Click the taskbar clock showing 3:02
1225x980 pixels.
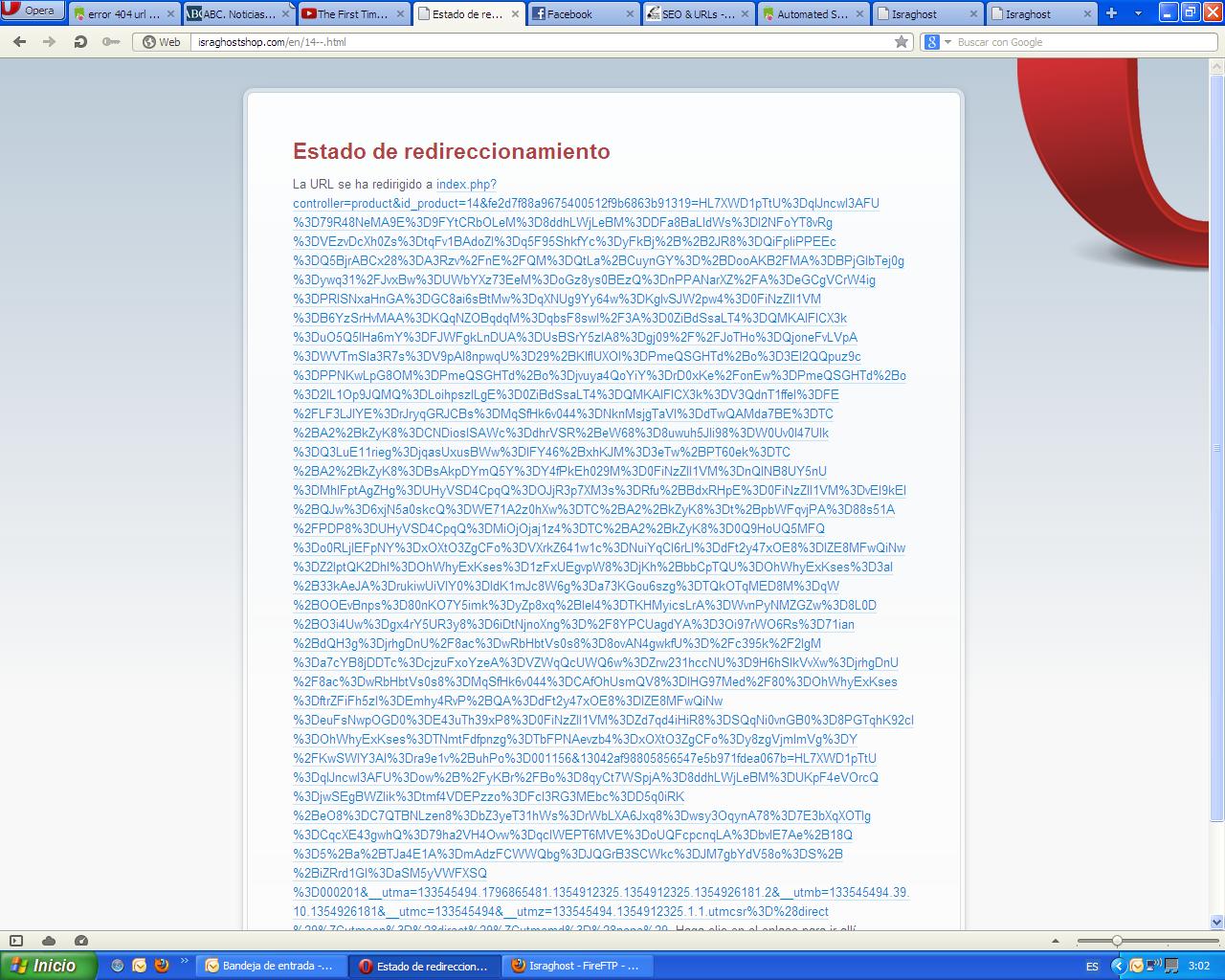[1198, 967]
